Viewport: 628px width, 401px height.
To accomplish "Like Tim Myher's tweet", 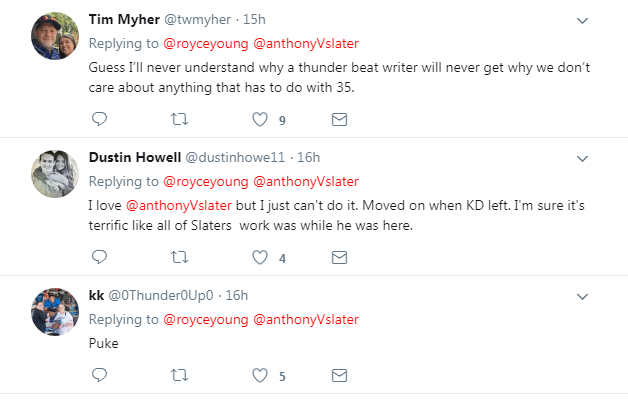I will click(x=260, y=120).
